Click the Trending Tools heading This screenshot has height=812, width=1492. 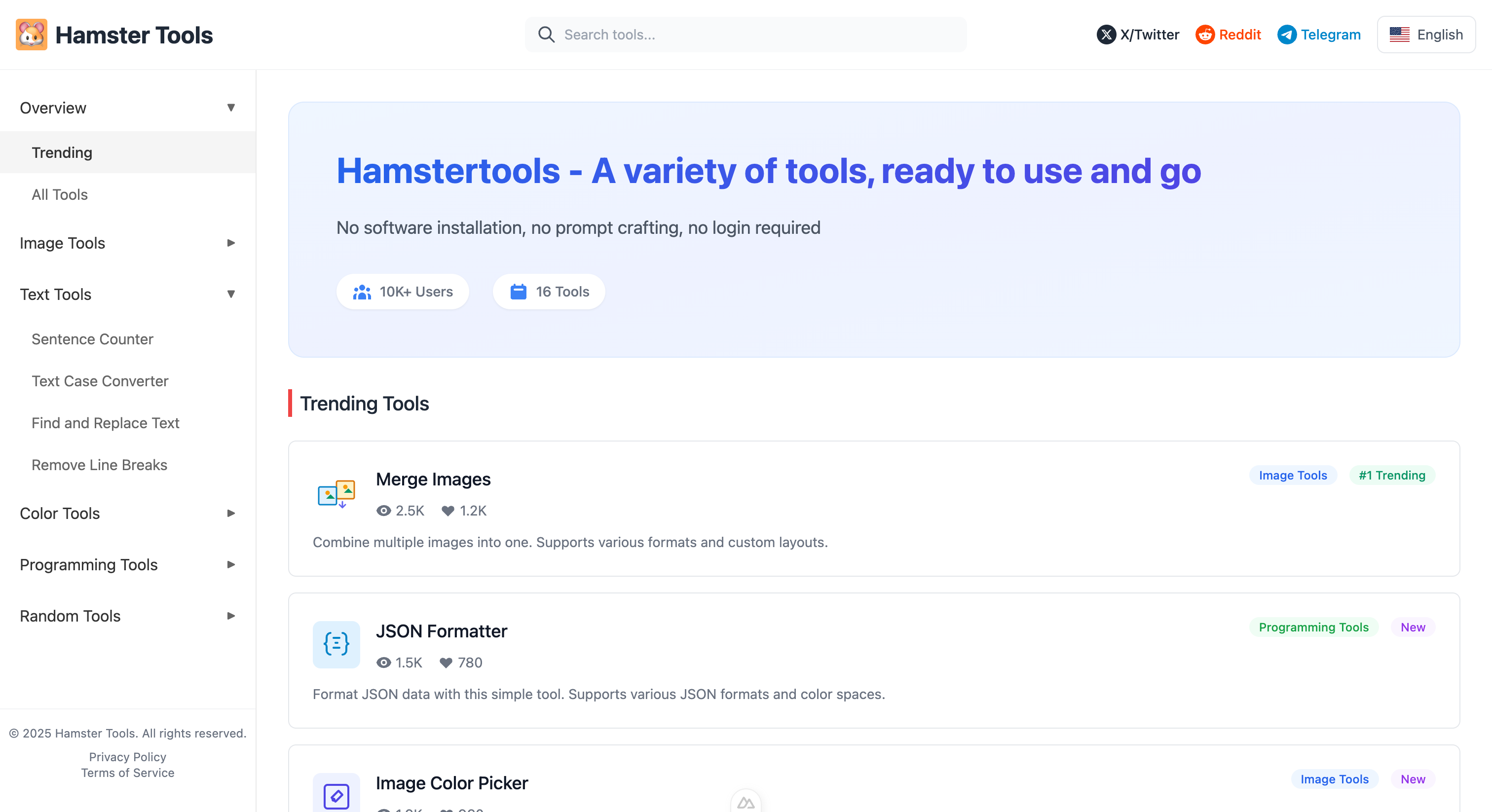(x=364, y=404)
